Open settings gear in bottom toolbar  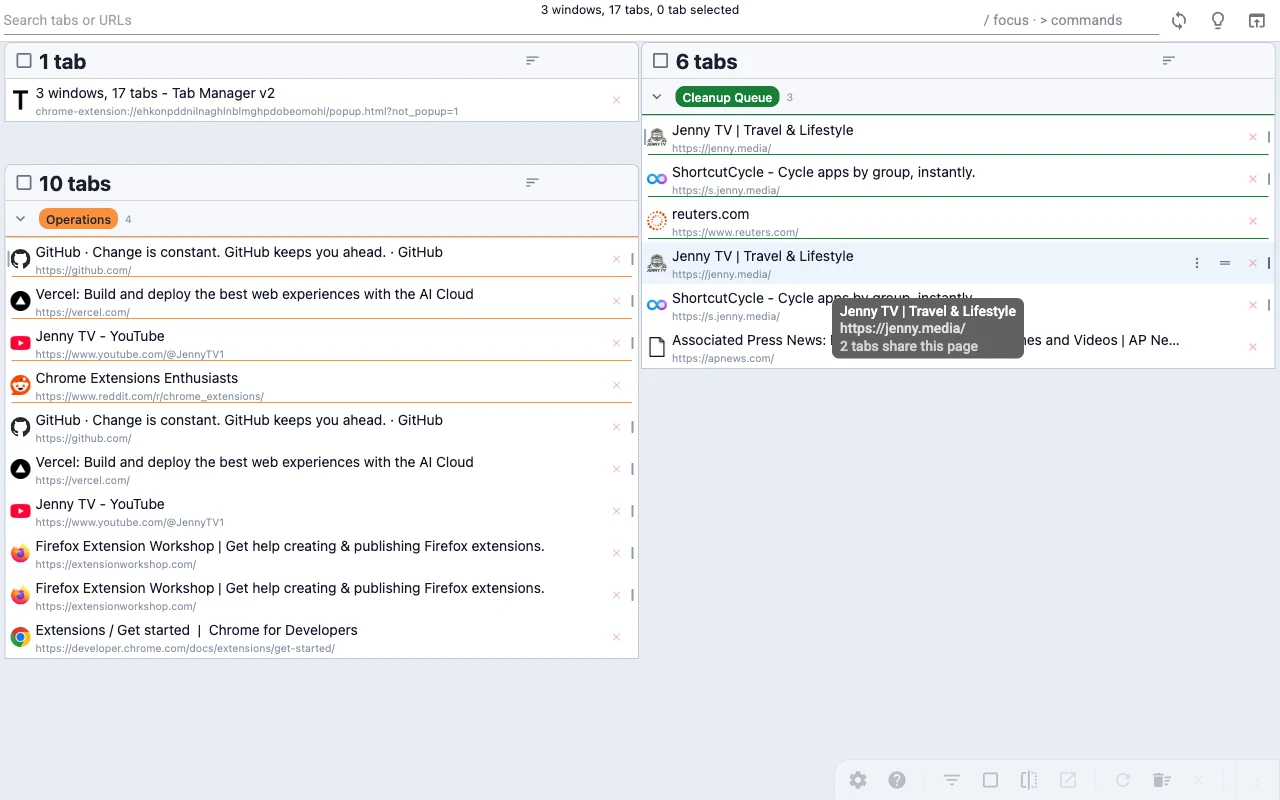[x=858, y=780]
